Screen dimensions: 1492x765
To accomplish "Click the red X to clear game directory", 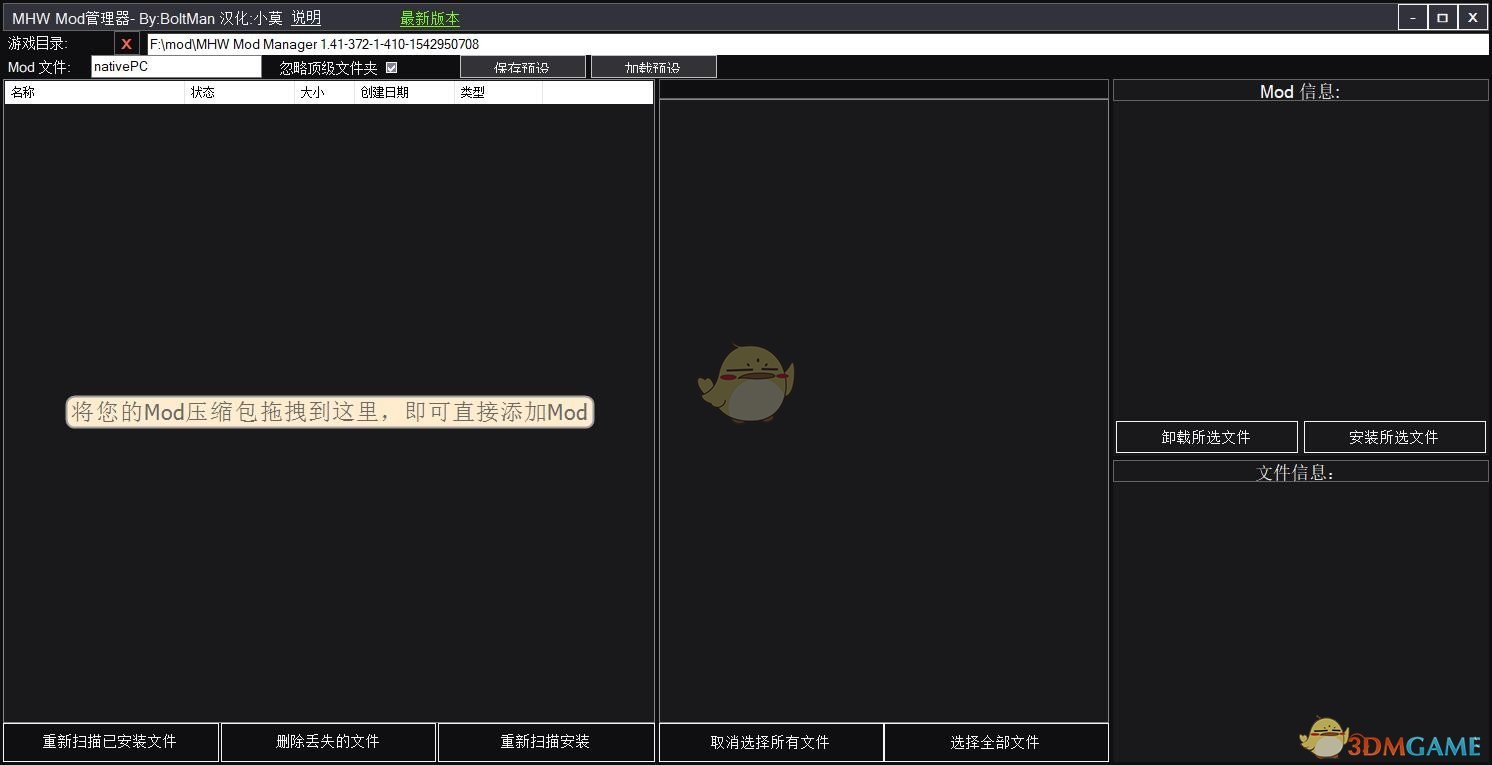I will tap(125, 43).
